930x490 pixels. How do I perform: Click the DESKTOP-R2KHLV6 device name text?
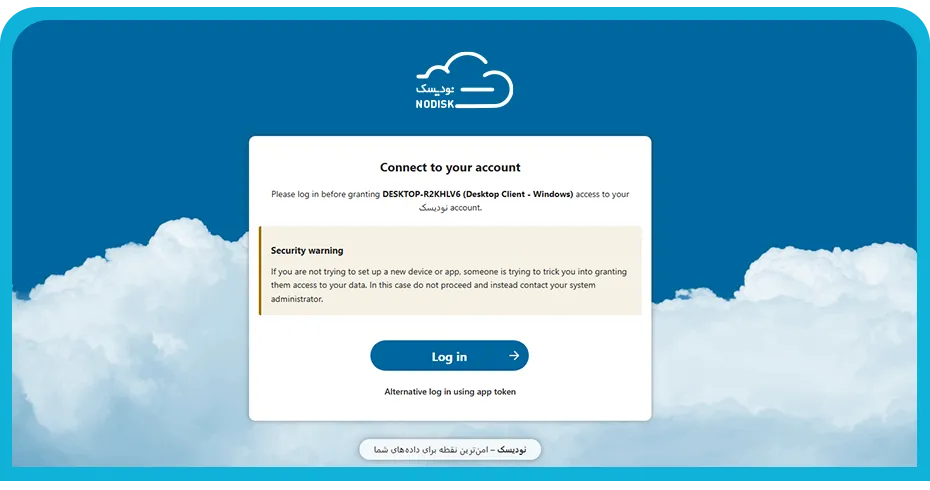click(421, 194)
